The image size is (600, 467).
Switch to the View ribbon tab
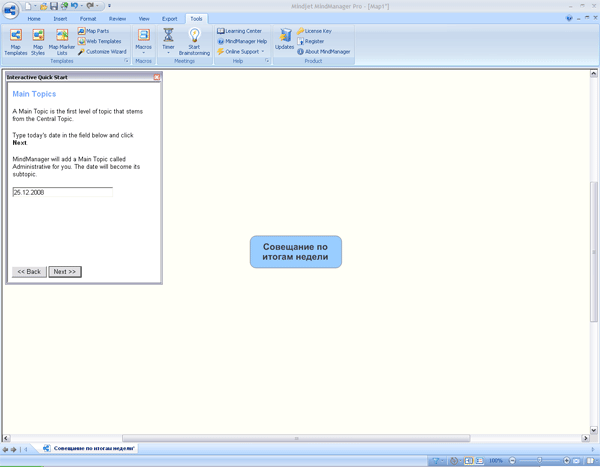(144, 19)
